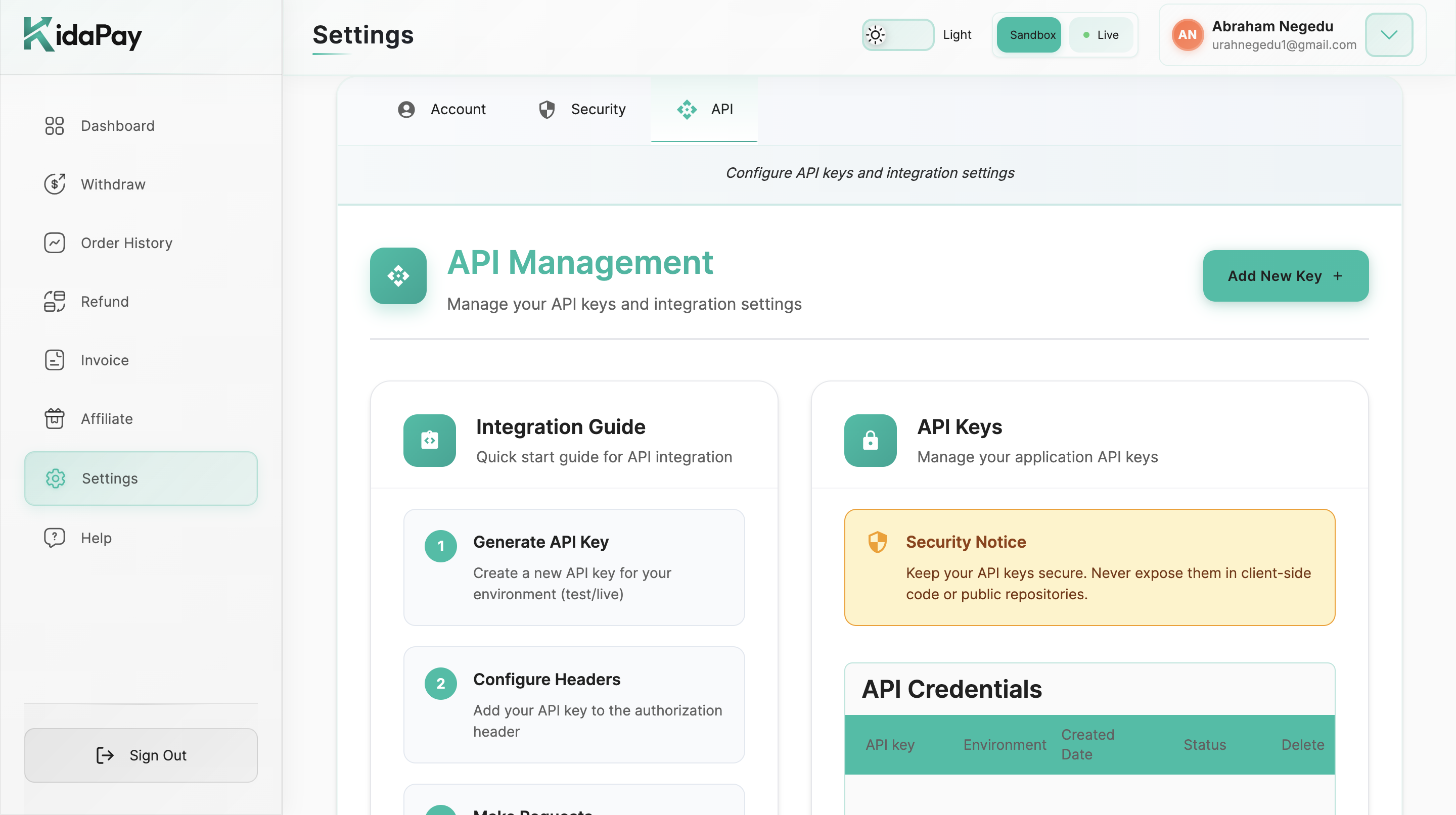Click the API Management header icon
This screenshot has width=1456, height=815.
point(398,275)
